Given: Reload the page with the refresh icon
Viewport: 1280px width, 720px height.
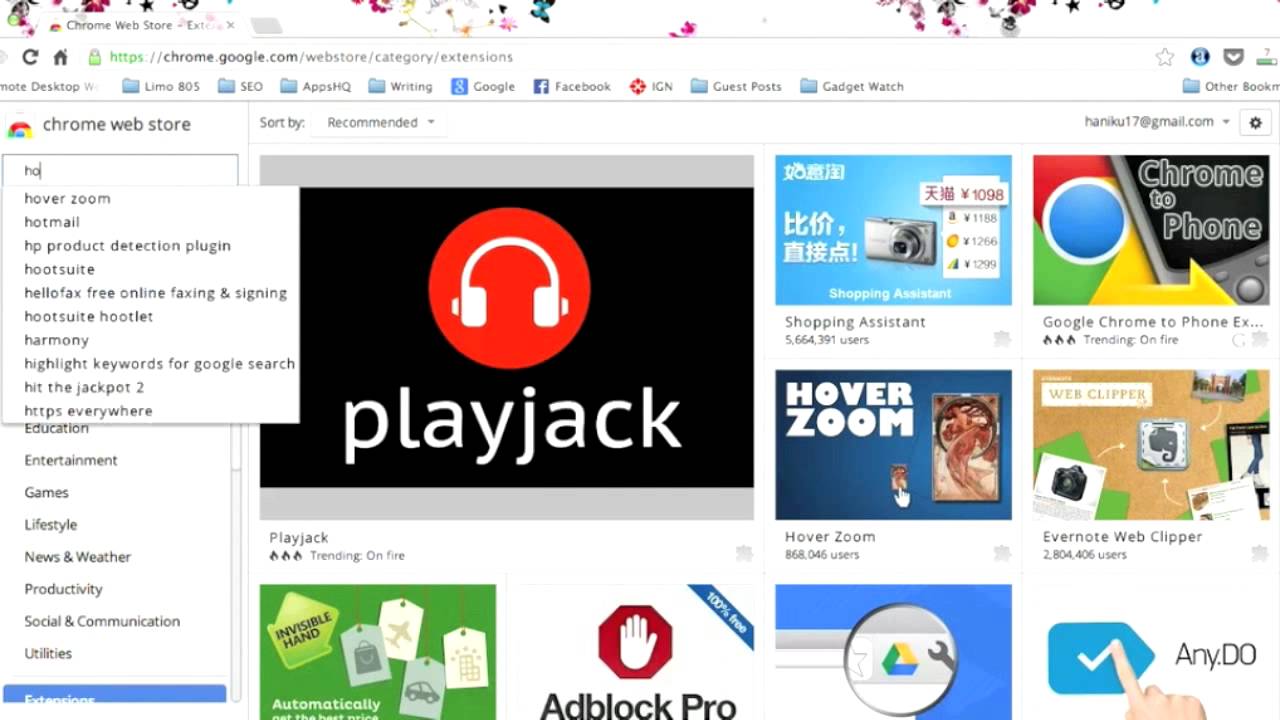Looking at the screenshot, I should [30, 57].
